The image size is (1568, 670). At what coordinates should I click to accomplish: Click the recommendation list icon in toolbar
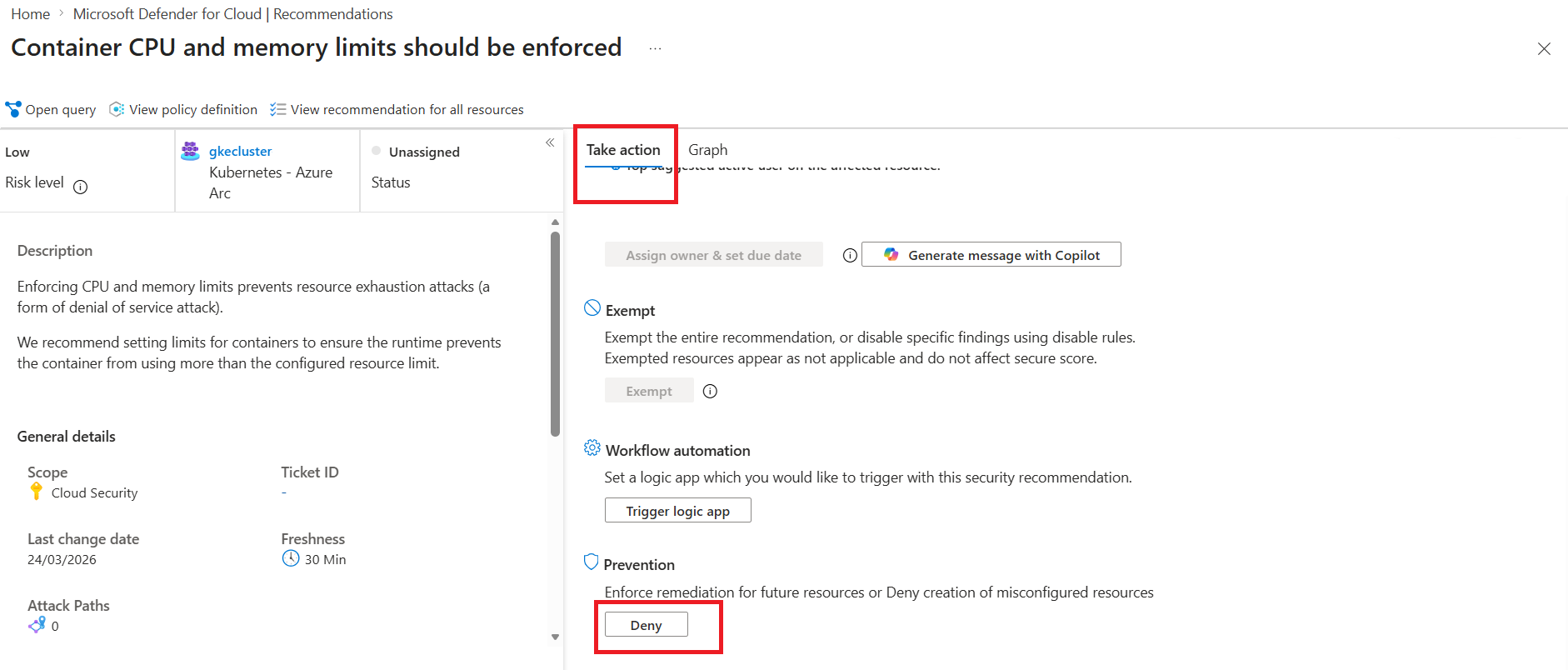[x=278, y=109]
